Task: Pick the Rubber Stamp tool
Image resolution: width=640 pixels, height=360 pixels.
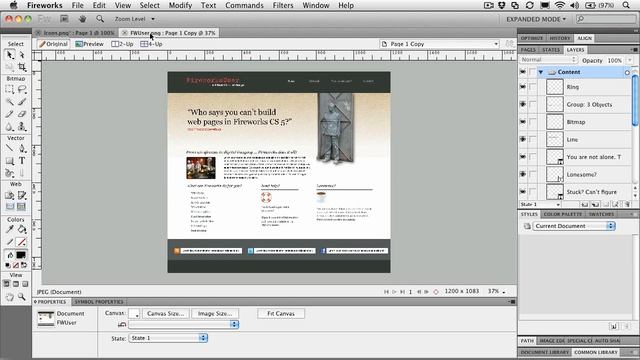Action: [22, 127]
